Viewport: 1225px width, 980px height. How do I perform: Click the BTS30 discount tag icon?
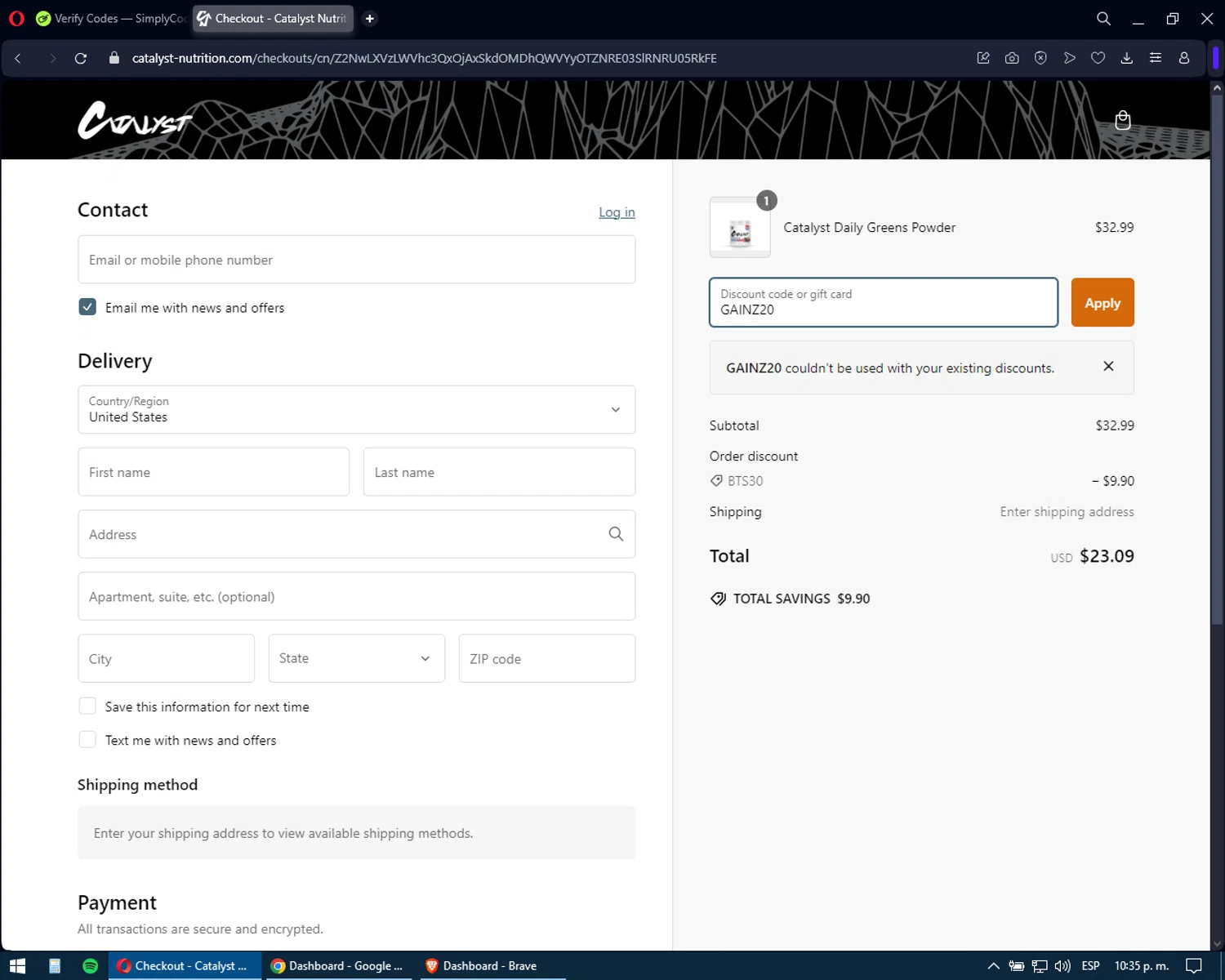click(716, 481)
